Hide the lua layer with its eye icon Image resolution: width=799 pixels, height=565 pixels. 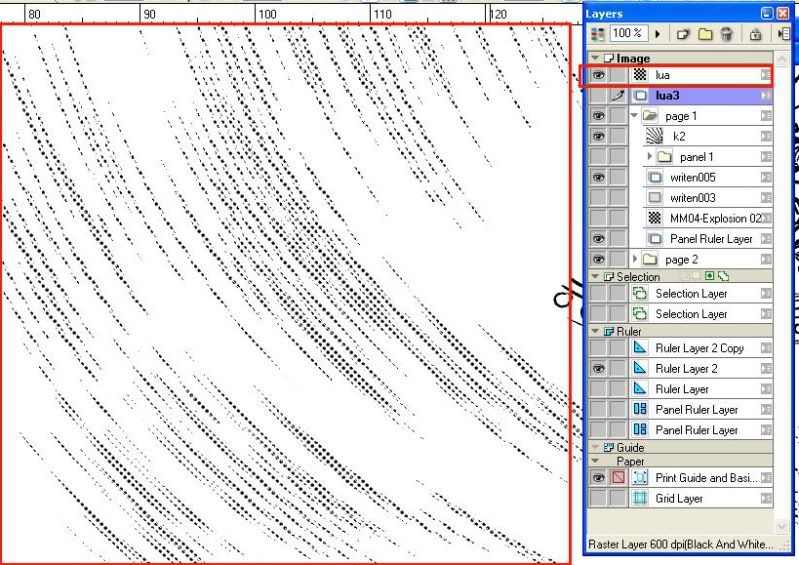pos(598,75)
